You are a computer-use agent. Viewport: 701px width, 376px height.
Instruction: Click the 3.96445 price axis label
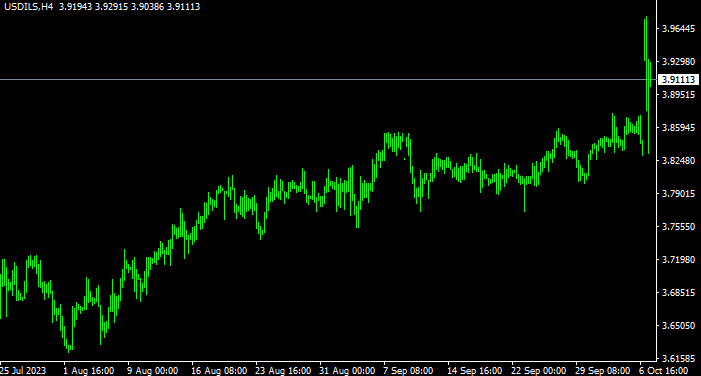(x=679, y=29)
